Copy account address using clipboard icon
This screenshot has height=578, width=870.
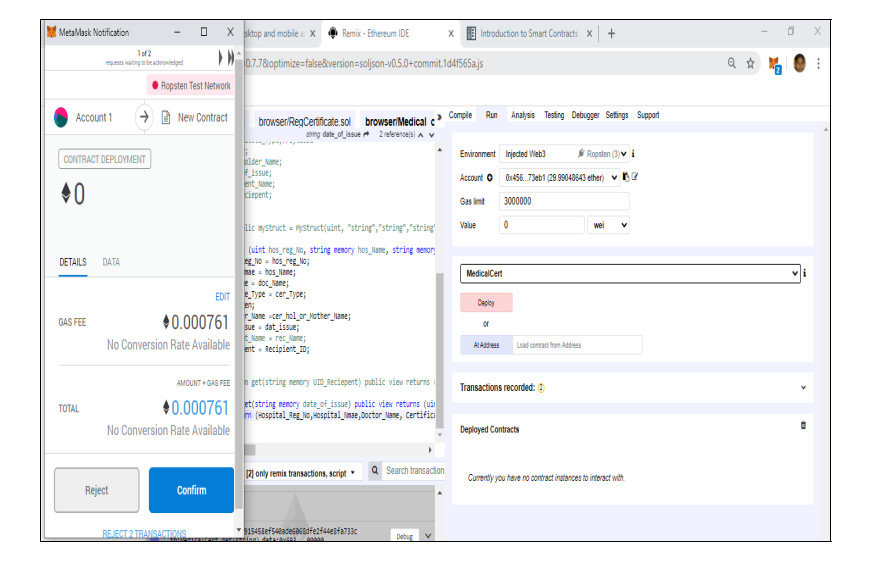pos(625,177)
